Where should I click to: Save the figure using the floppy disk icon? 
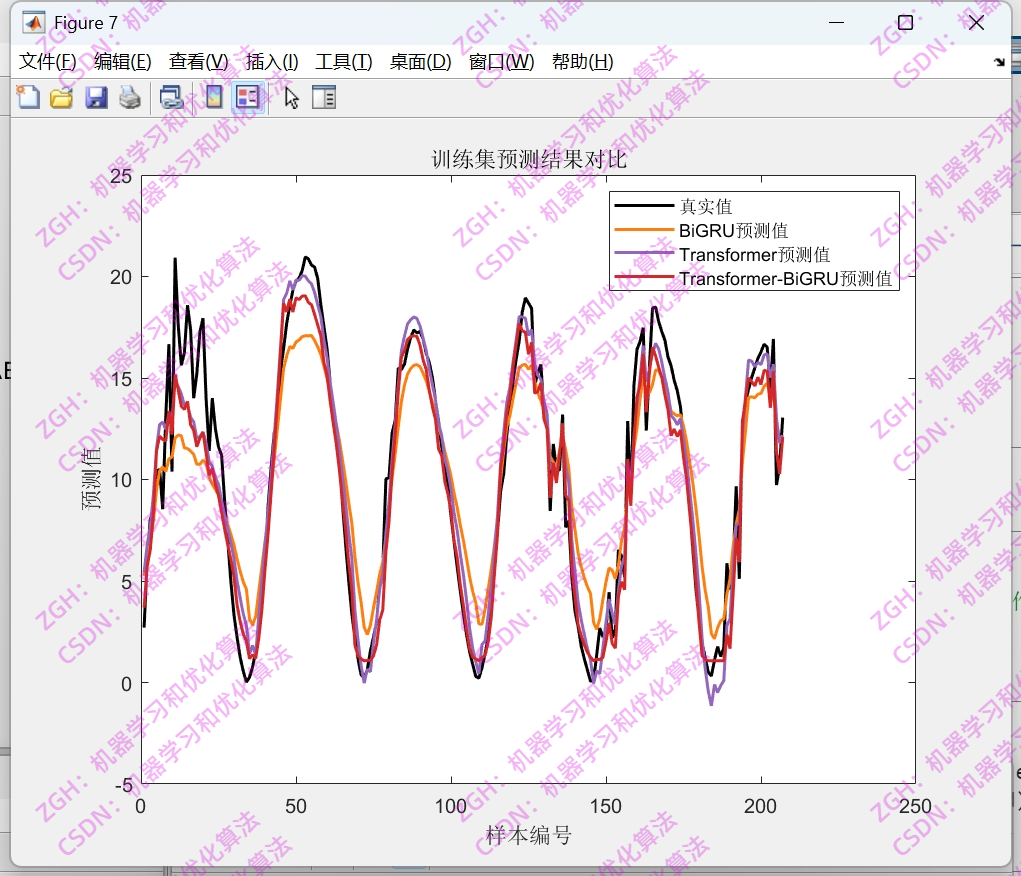click(95, 97)
